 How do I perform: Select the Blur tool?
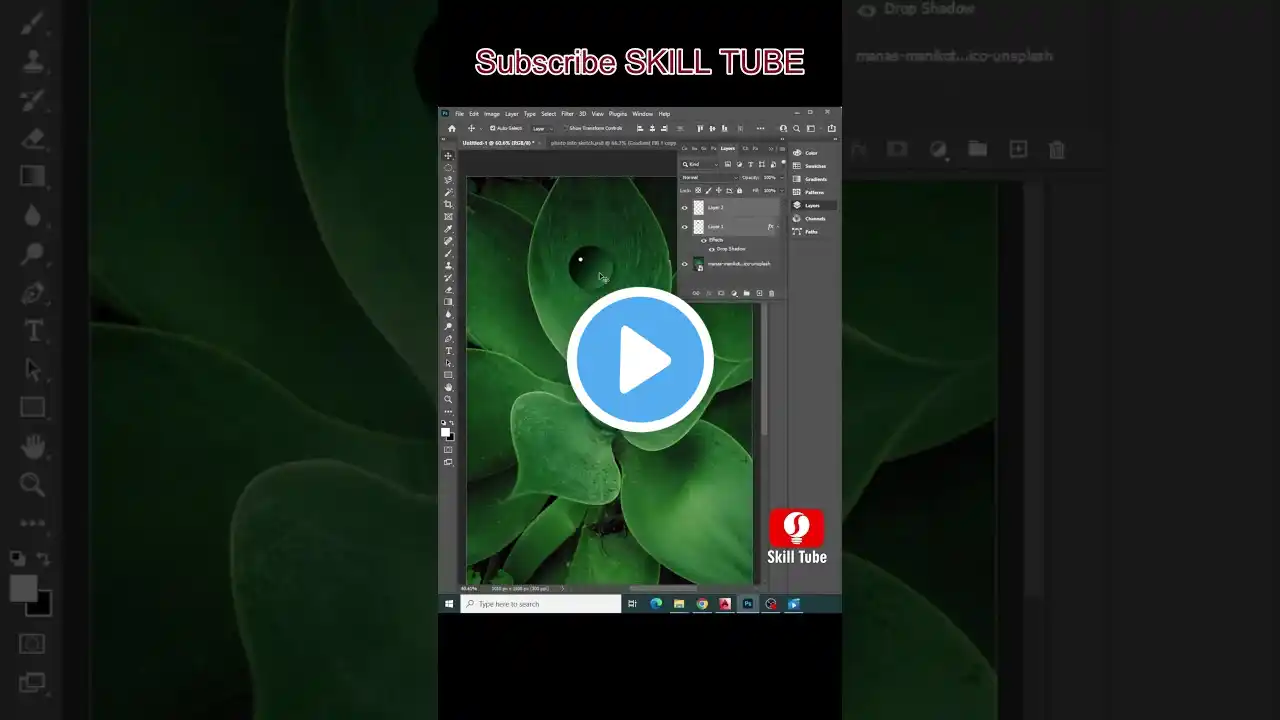click(448, 314)
